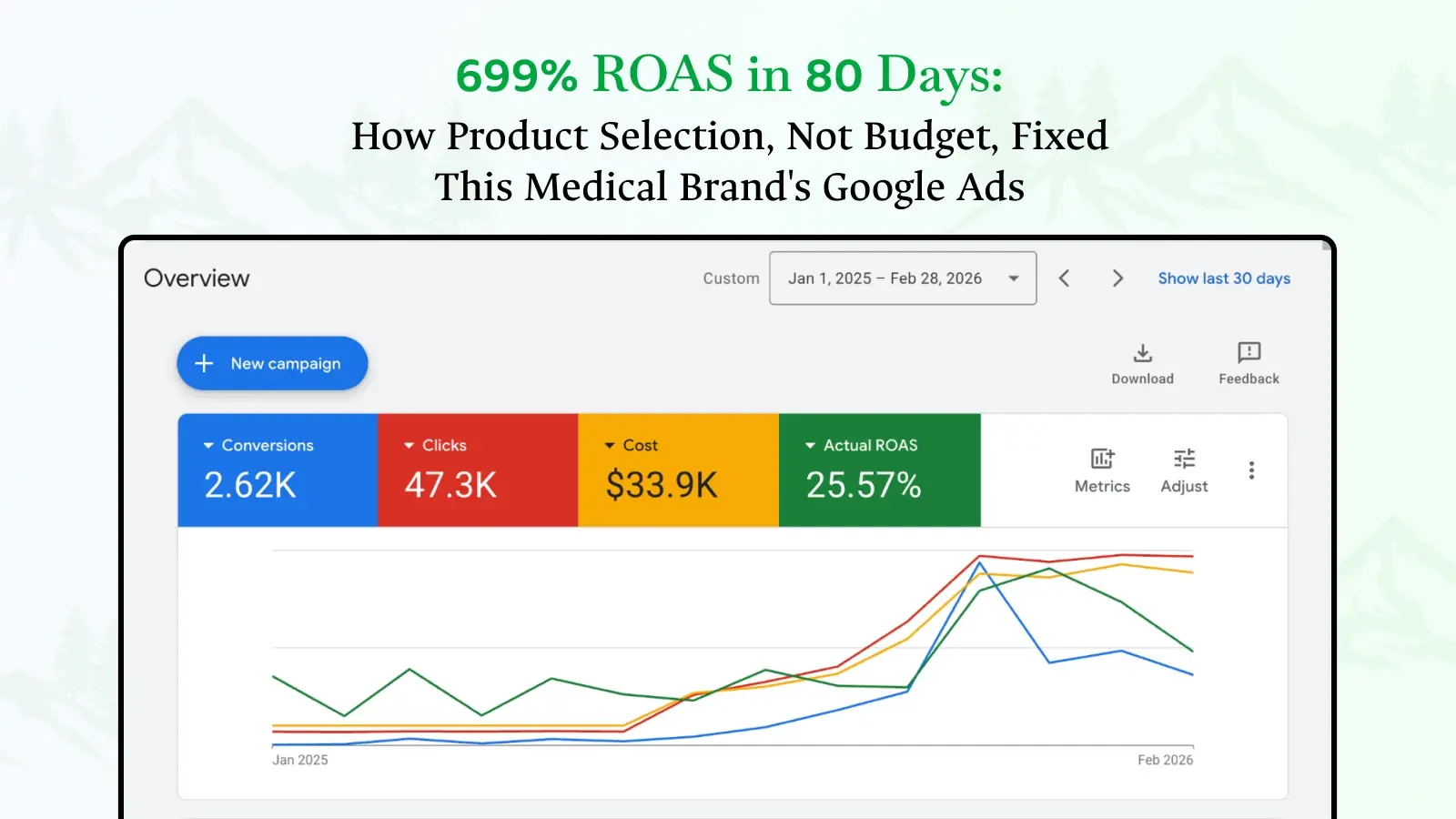Click the blue conversions line peak
Image resolution: width=1456 pixels, height=819 pixels.
[980, 563]
